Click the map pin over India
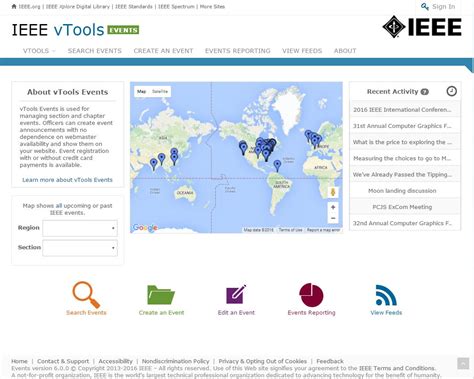This screenshot has height=379, width=474. click(154, 164)
